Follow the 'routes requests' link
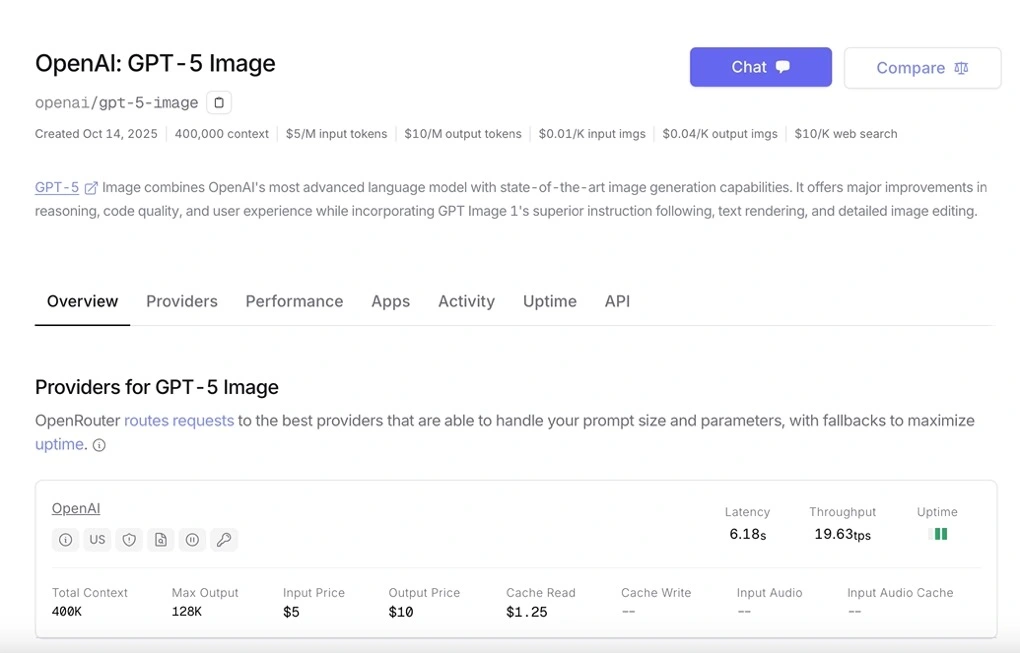 click(x=179, y=420)
